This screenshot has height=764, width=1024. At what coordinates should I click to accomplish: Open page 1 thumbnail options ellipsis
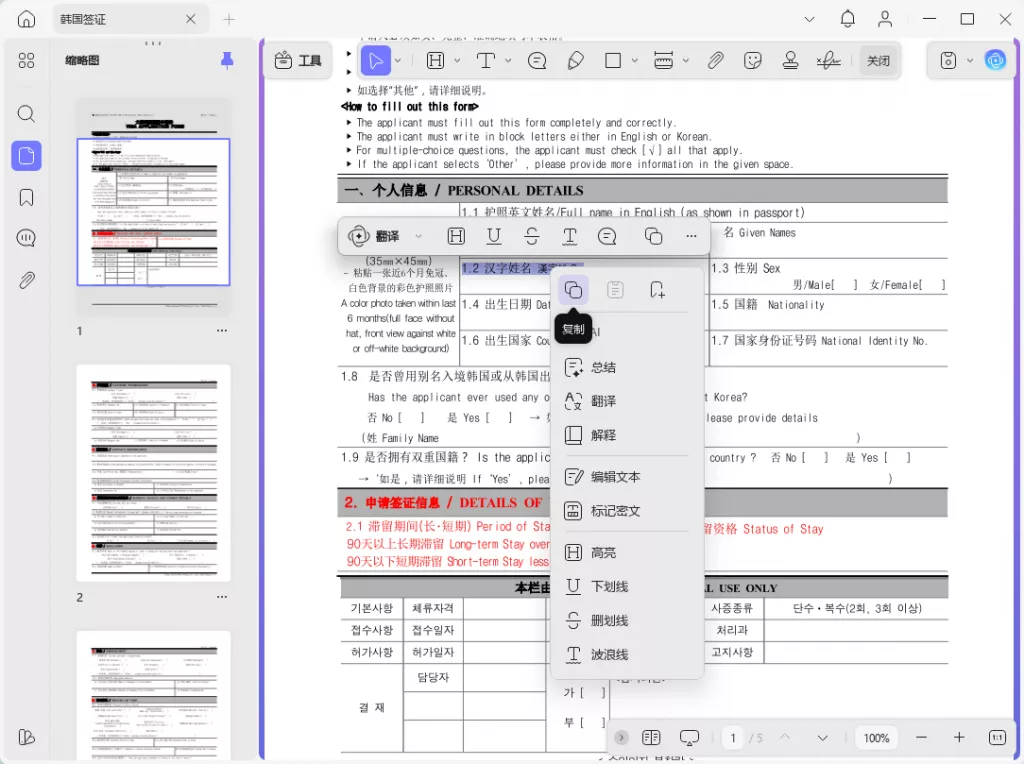pos(222,330)
